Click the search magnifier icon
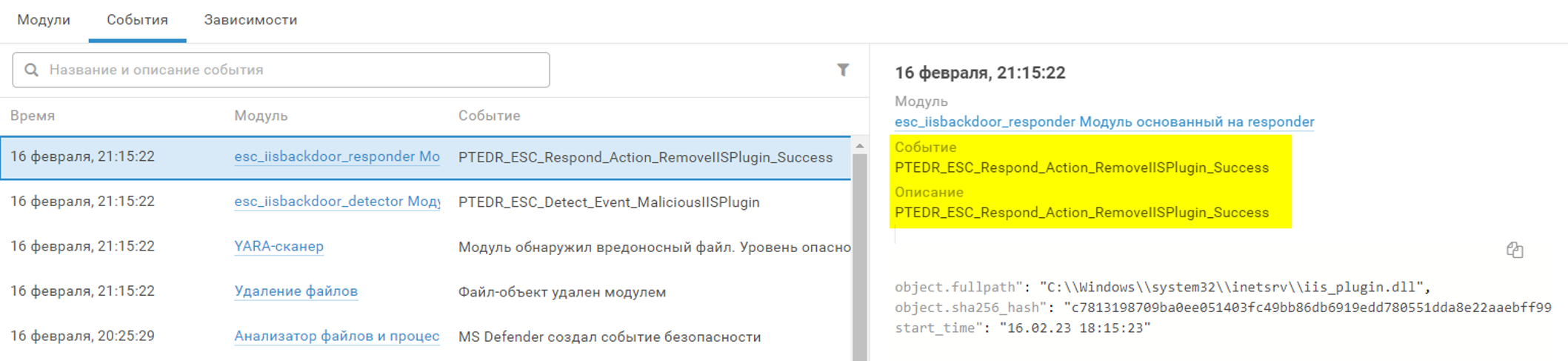This screenshot has width=1568, height=361. coord(31,70)
